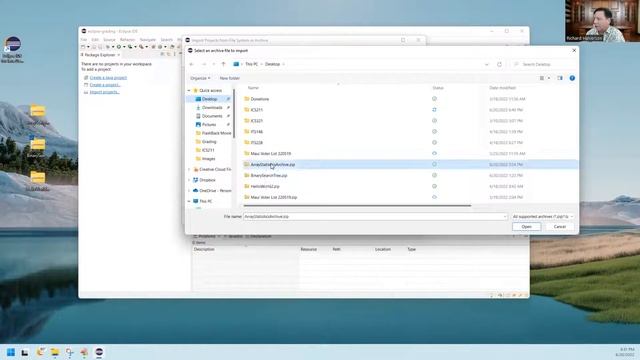640x360 pixels.
Task: Open File Explorer from taskbar
Action: point(55,352)
